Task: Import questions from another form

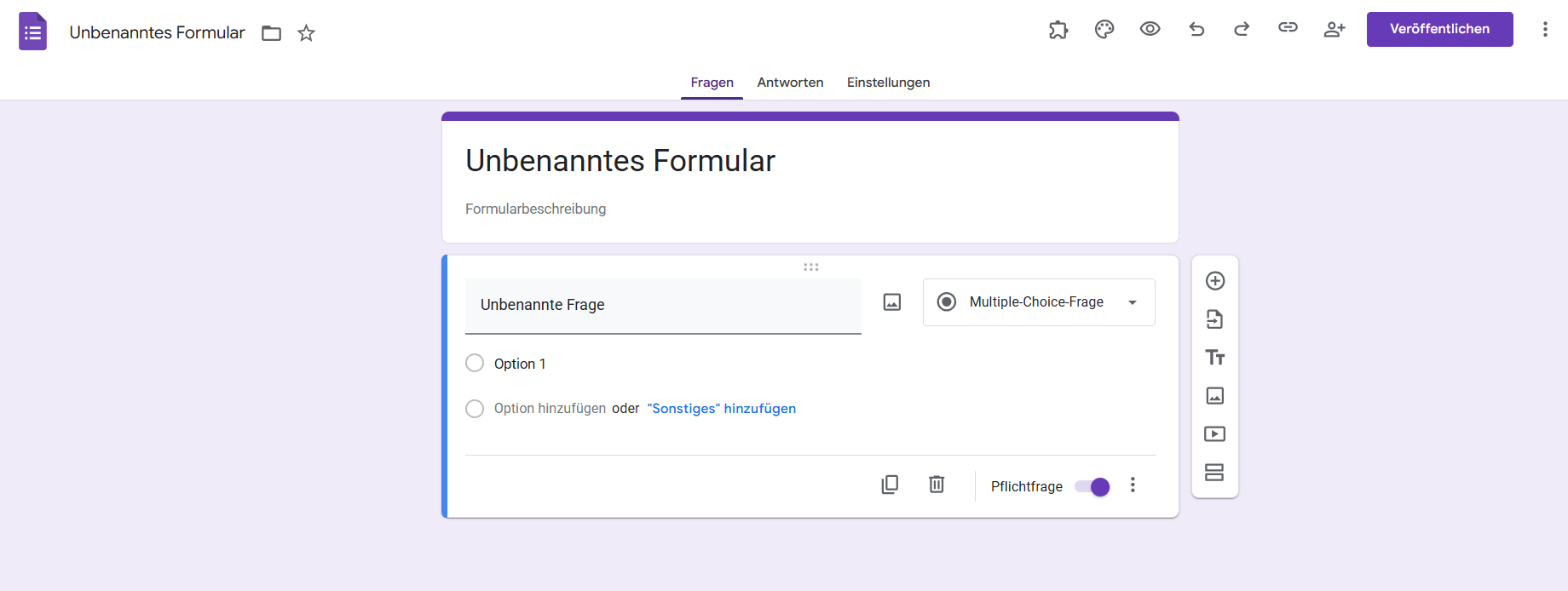Action: tap(1215, 319)
